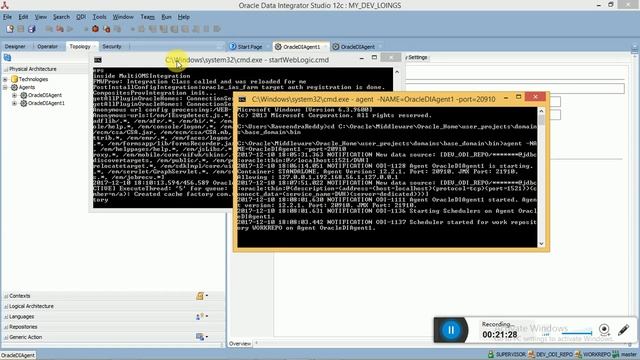Expand the Contexts panel

click(x=6, y=296)
